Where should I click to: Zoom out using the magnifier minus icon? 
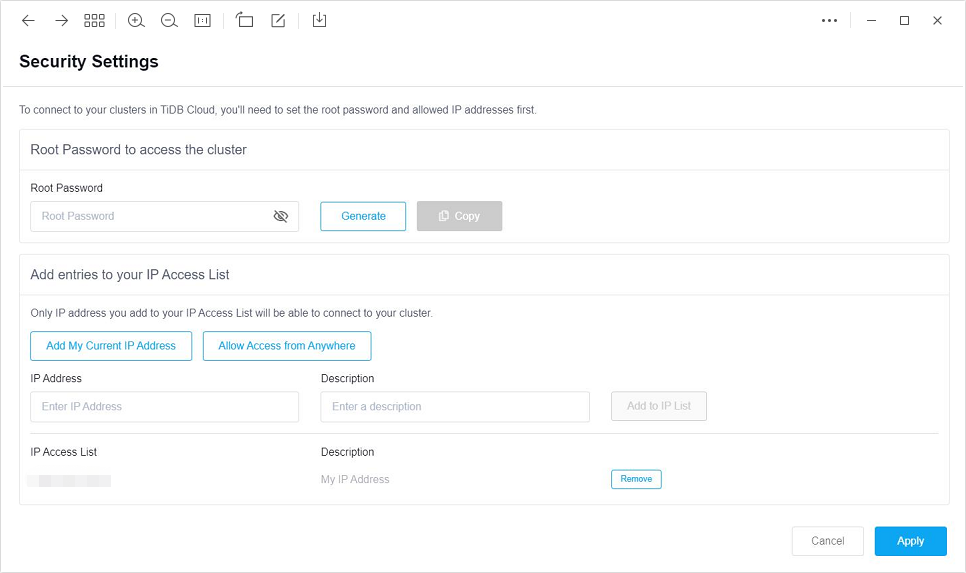[x=169, y=21]
